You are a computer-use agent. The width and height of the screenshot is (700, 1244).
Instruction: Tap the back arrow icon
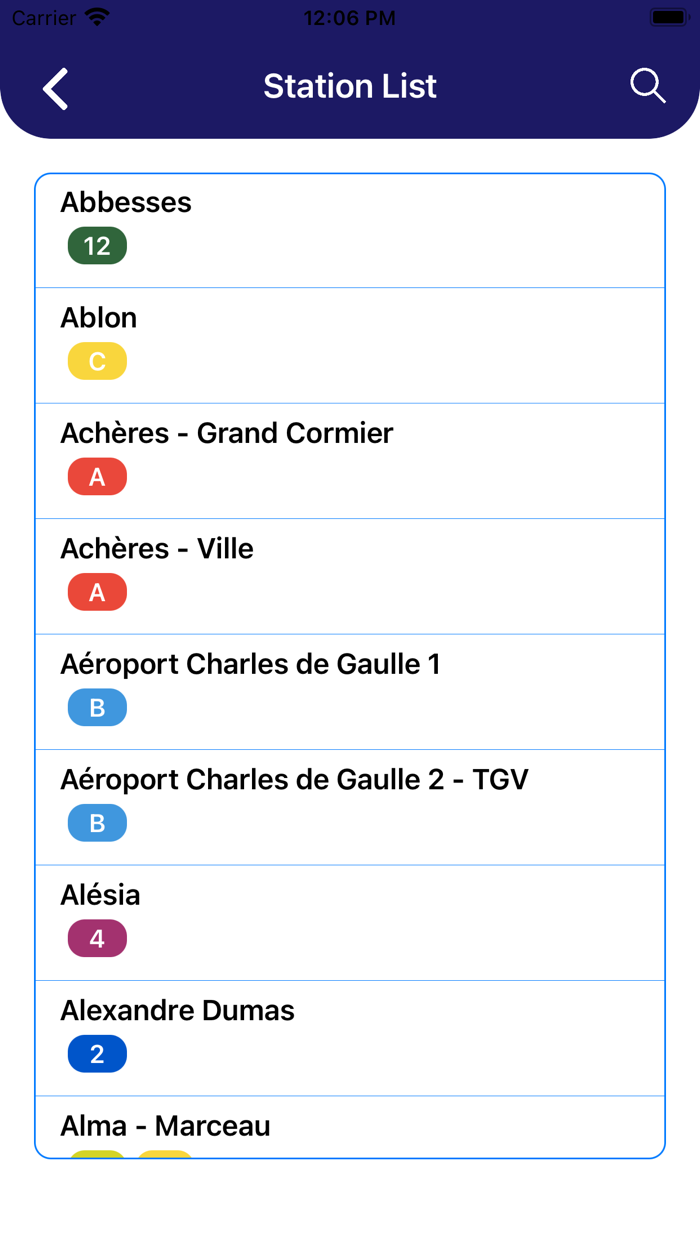coord(56,88)
